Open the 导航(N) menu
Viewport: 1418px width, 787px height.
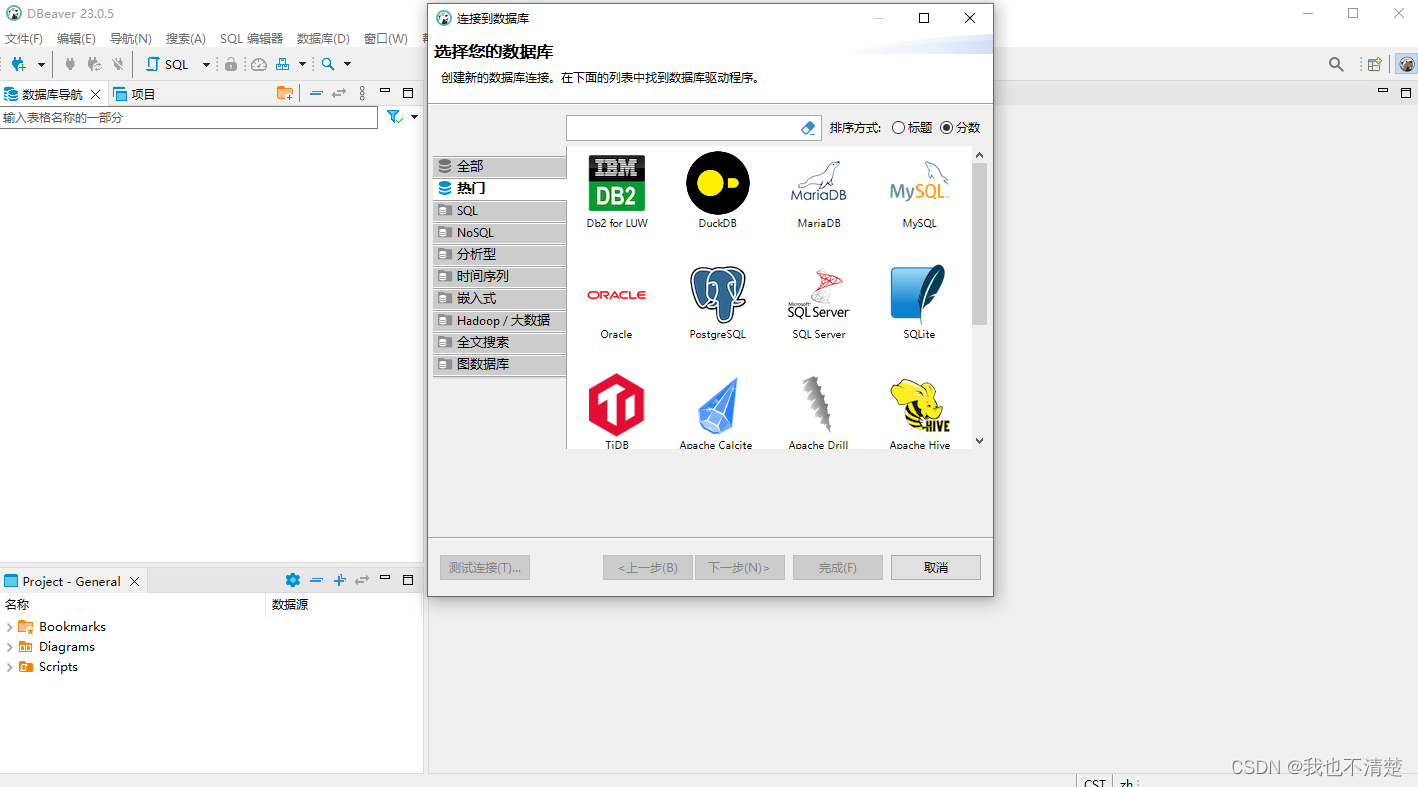pos(130,38)
